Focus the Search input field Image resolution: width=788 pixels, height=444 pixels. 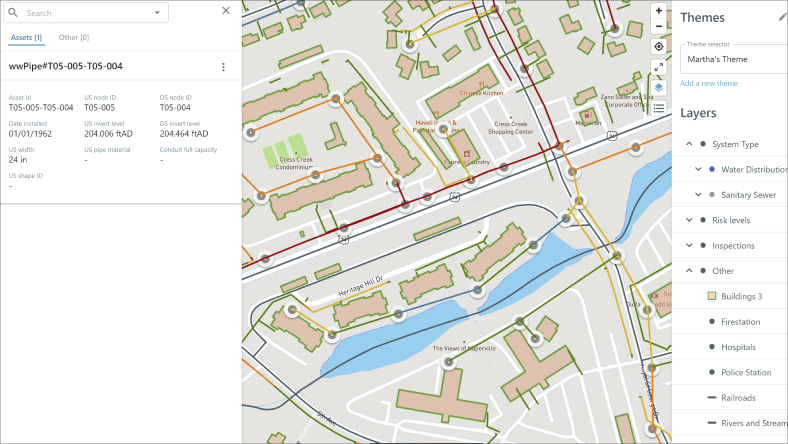(x=86, y=13)
